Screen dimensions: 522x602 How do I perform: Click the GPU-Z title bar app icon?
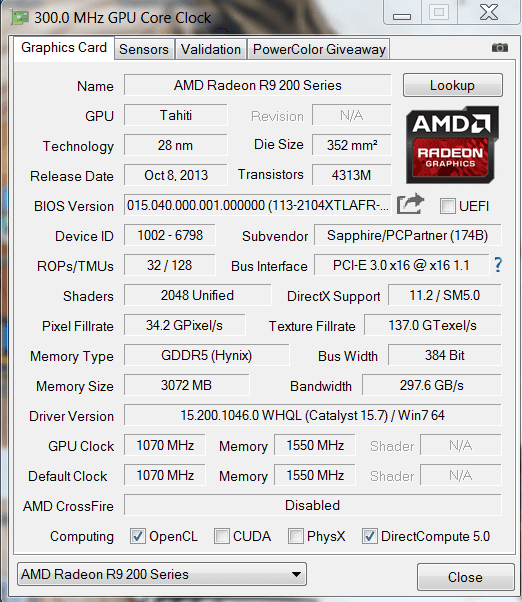(20, 18)
